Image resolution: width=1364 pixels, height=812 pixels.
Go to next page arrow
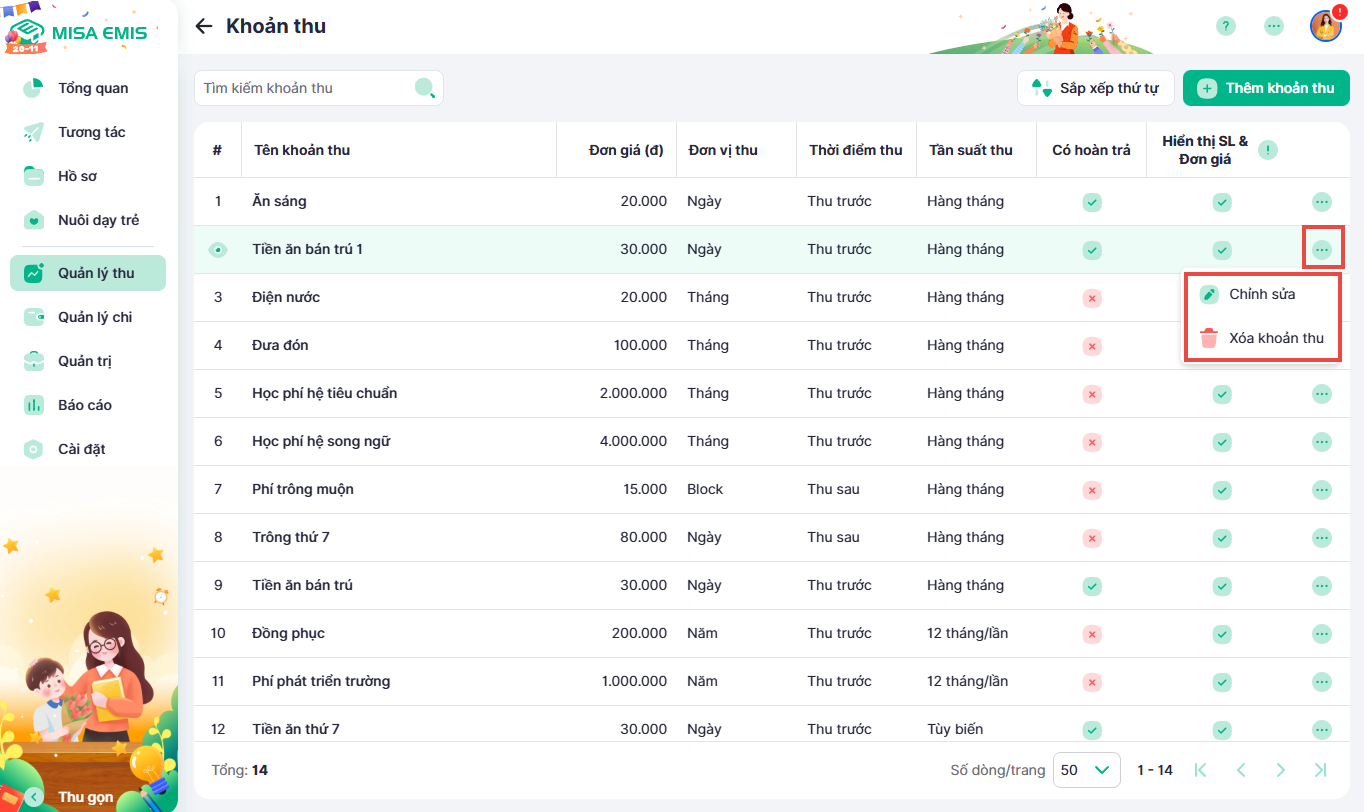pyautogui.click(x=1280, y=770)
